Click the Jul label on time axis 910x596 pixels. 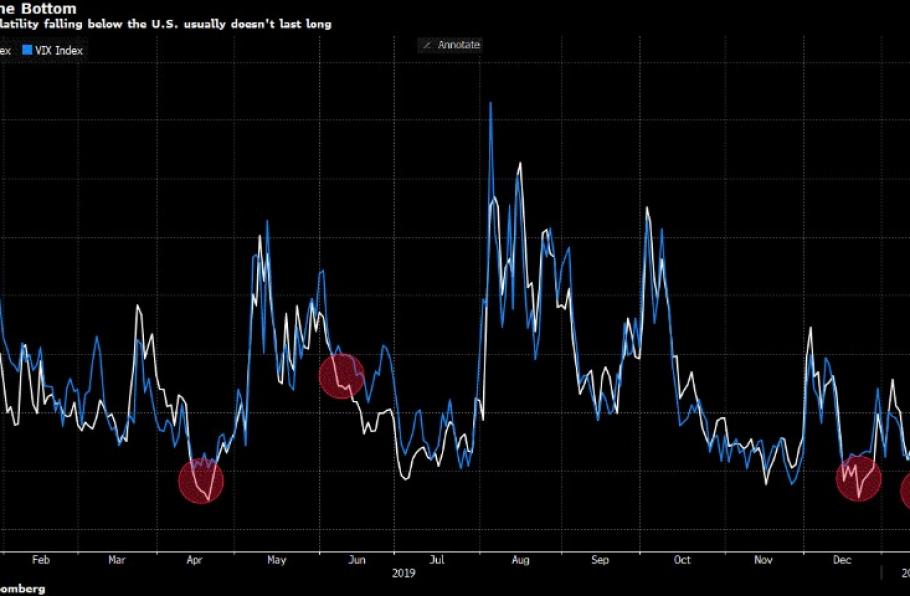click(437, 561)
